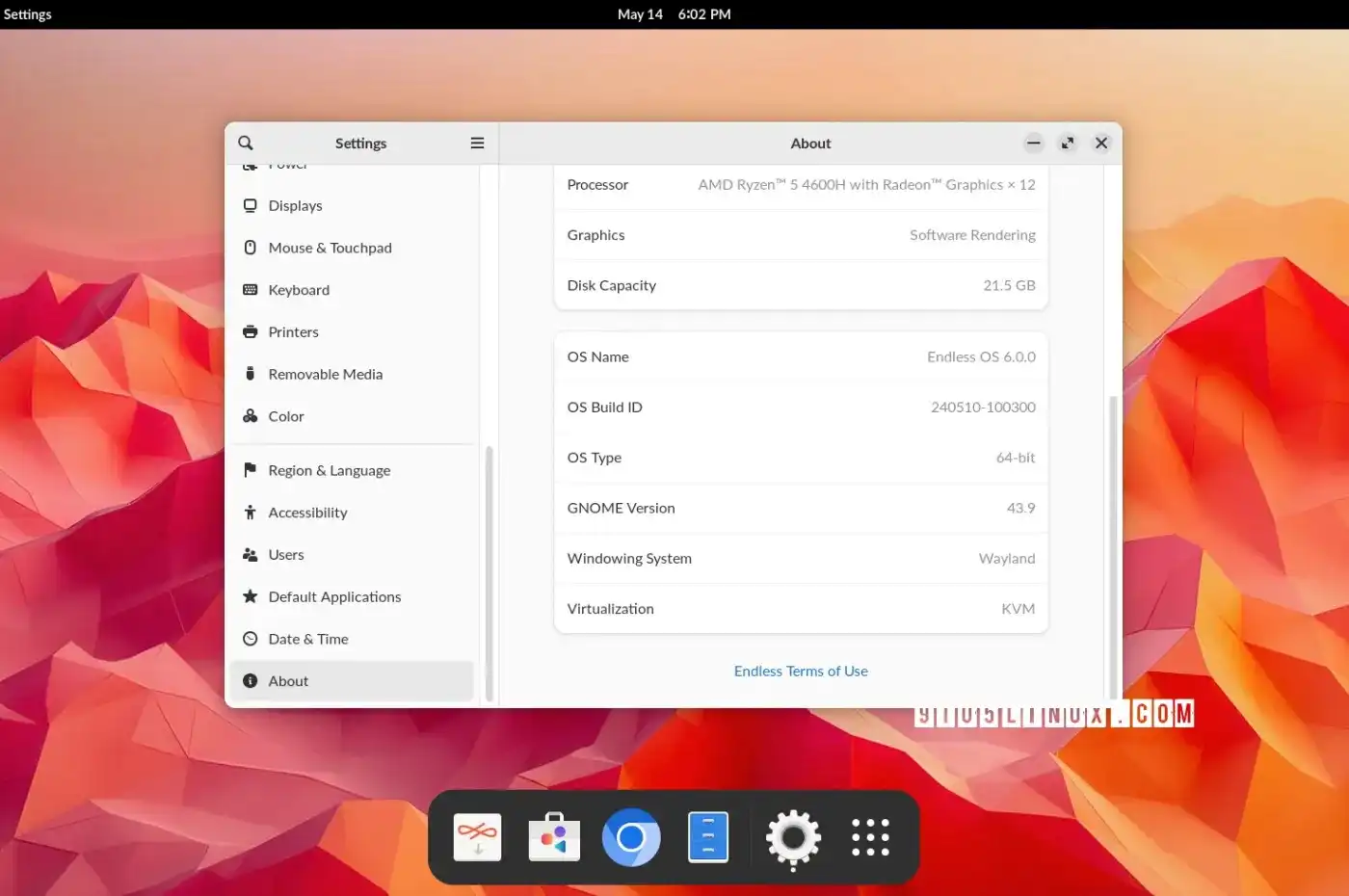The height and width of the screenshot is (896, 1349).
Task: Click the Virtualization KVM row
Action: [x=801, y=609]
